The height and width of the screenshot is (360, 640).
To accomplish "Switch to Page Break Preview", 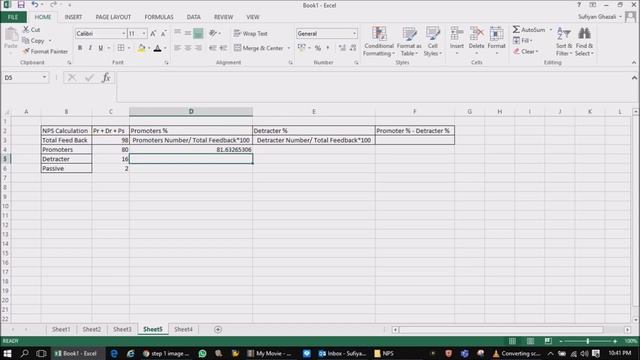I will pyautogui.click(x=548, y=341).
